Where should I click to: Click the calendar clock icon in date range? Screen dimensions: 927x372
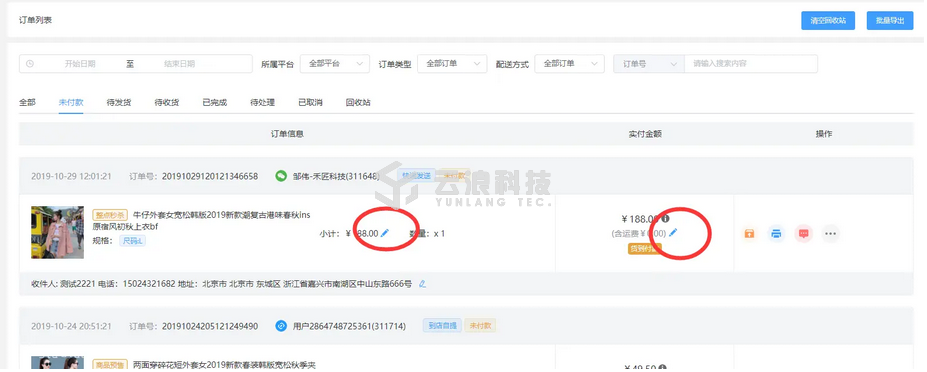coord(30,64)
